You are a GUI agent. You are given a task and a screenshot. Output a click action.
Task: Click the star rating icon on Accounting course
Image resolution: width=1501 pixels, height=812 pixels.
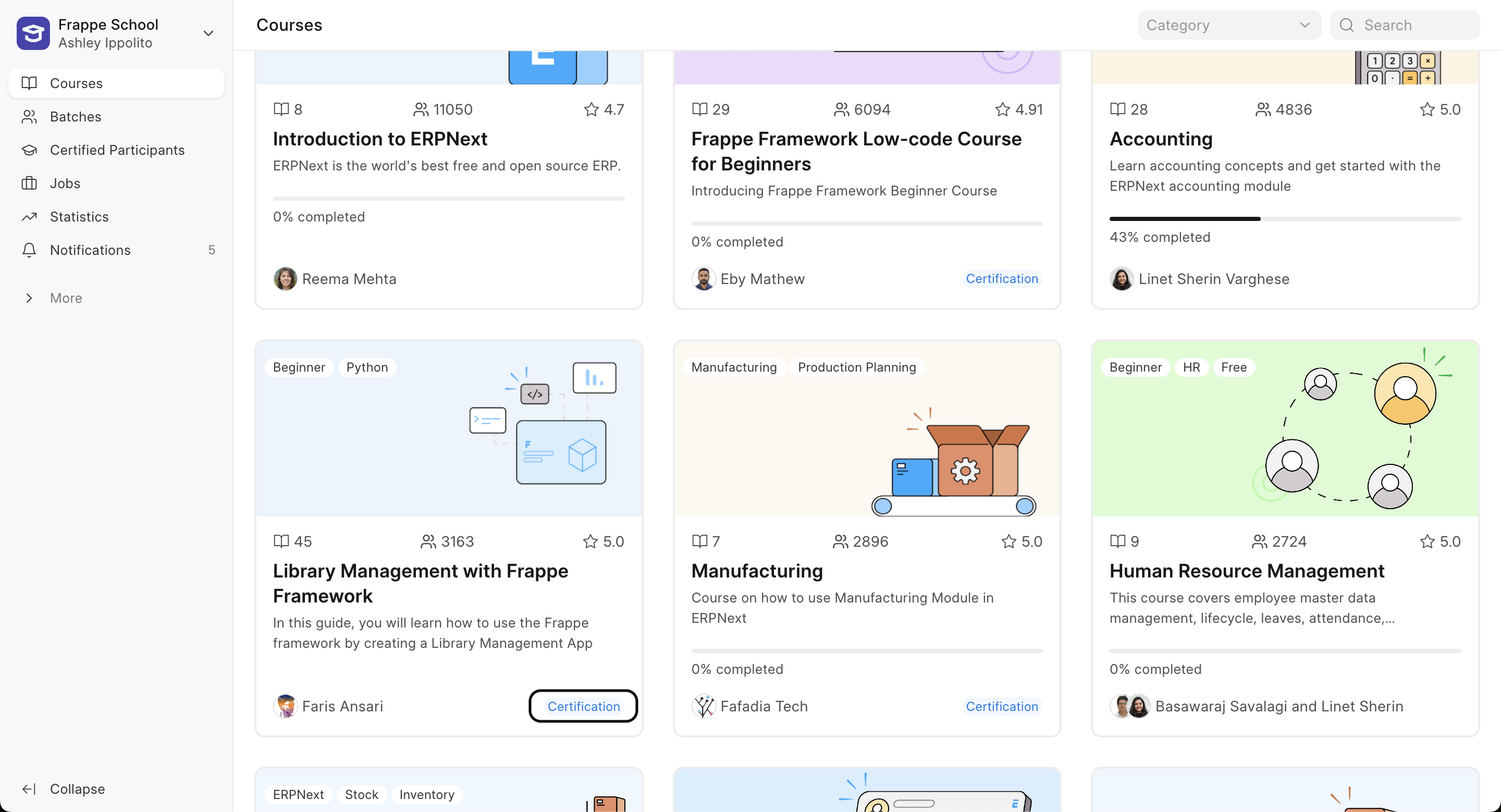click(1426, 109)
